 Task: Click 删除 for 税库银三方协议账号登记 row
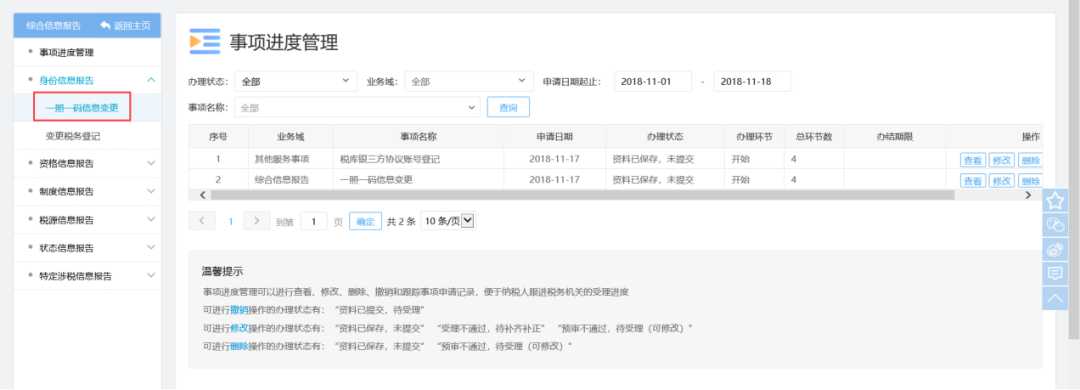point(1030,160)
